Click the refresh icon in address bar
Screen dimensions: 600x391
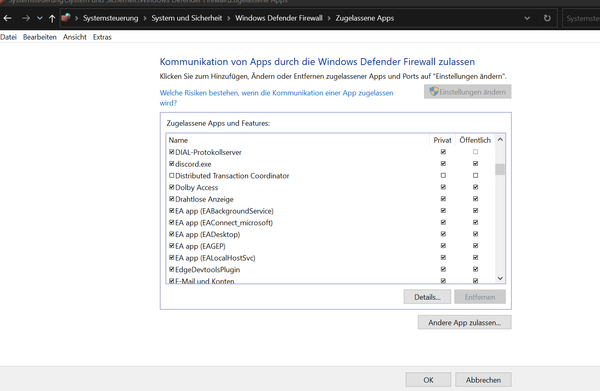pyautogui.click(x=547, y=18)
